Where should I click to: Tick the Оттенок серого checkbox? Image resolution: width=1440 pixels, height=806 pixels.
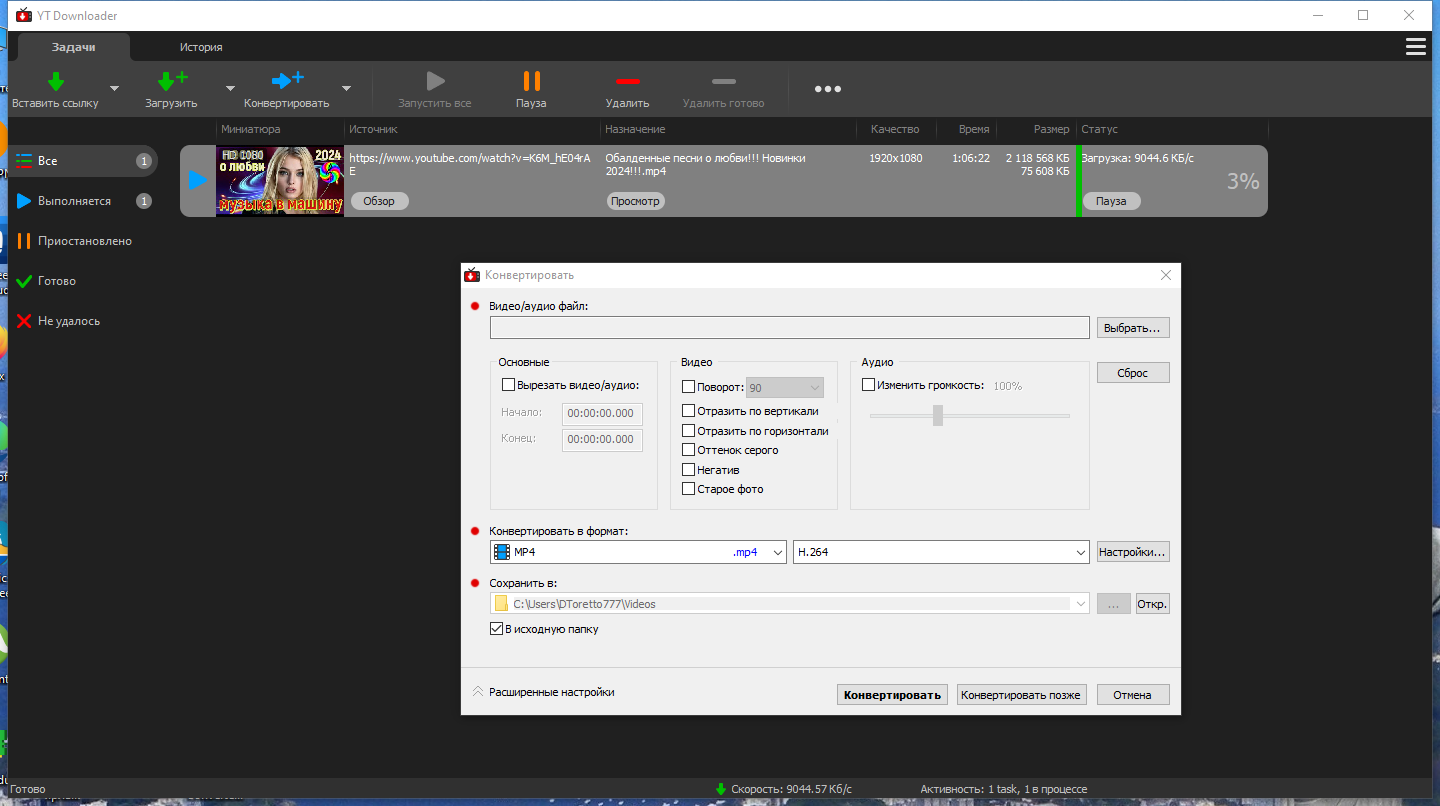coord(688,450)
